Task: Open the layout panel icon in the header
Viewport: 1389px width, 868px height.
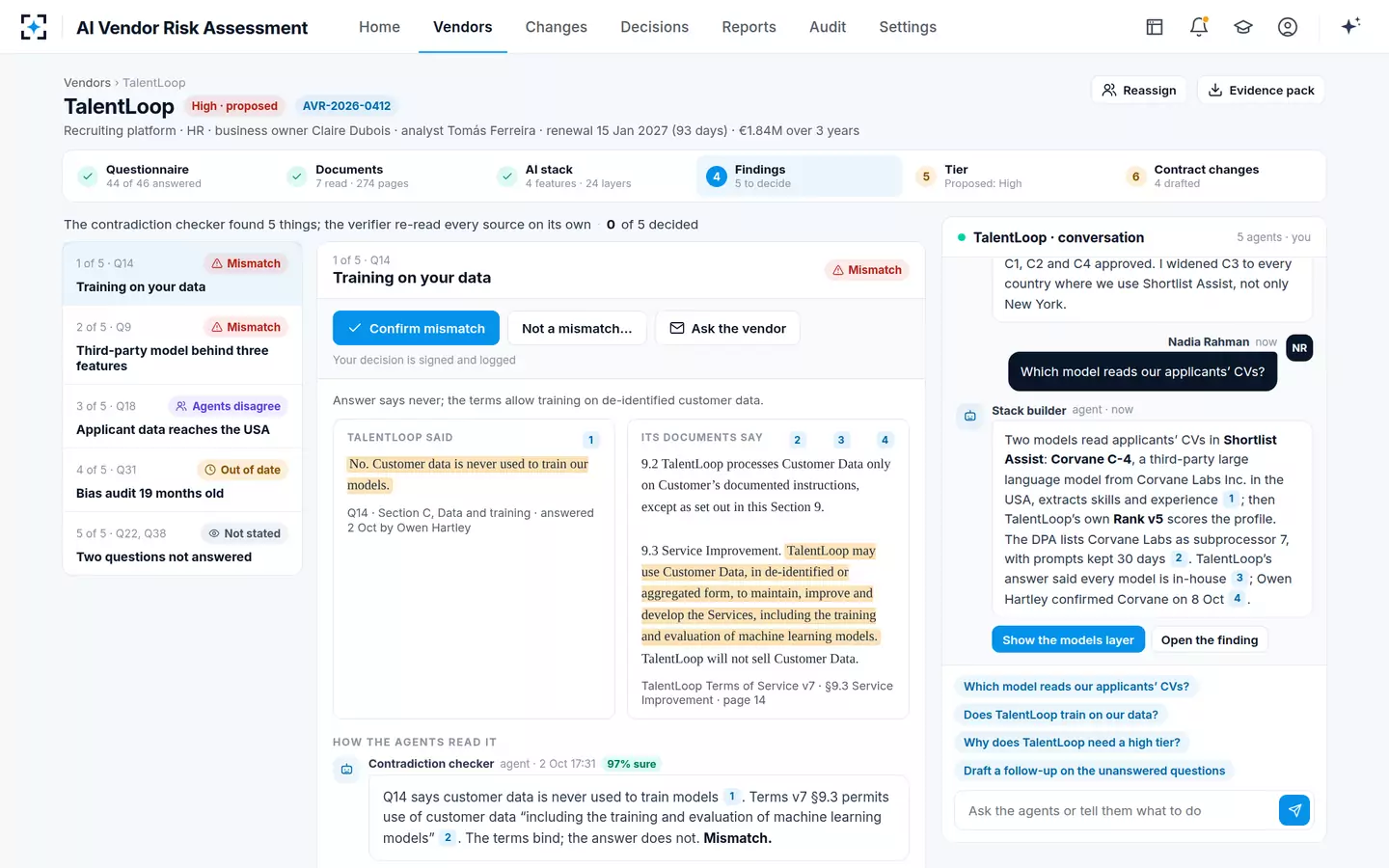Action: pyautogui.click(x=1155, y=27)
